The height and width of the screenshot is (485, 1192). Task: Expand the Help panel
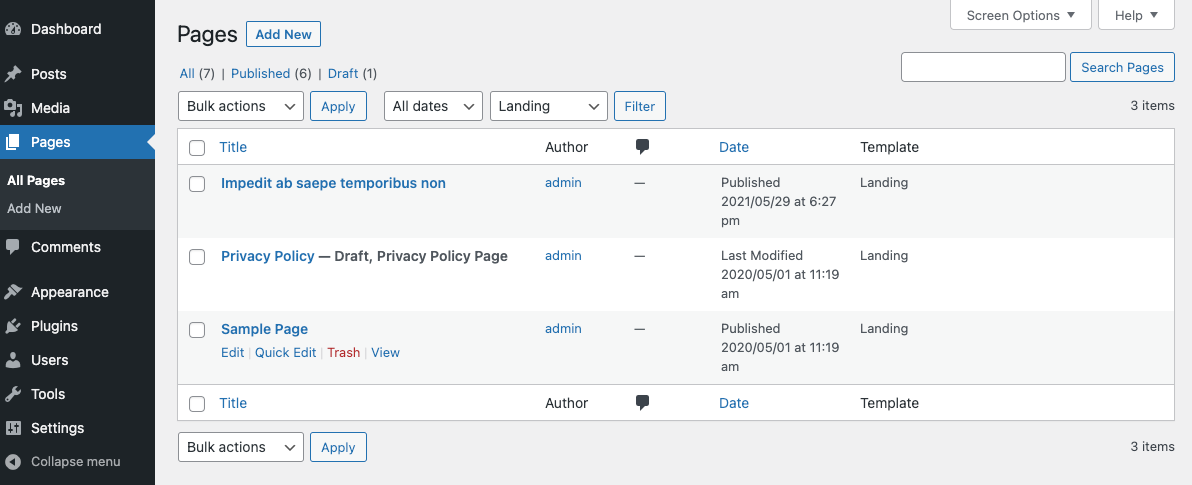pos(1137,15)
